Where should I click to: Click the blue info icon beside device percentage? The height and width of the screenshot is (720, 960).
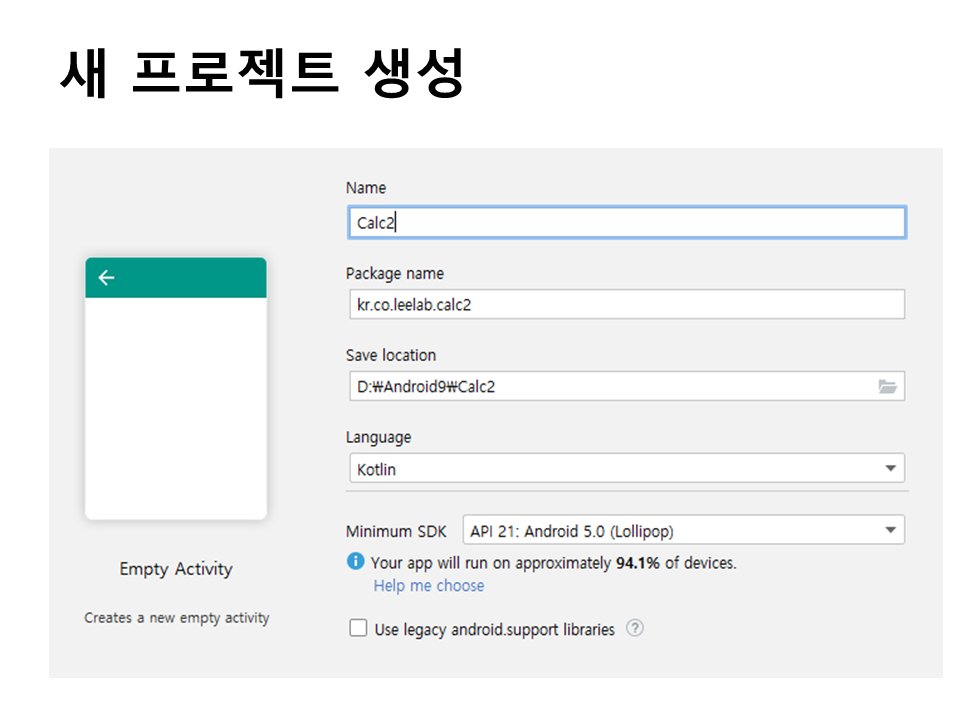(356, 562)
